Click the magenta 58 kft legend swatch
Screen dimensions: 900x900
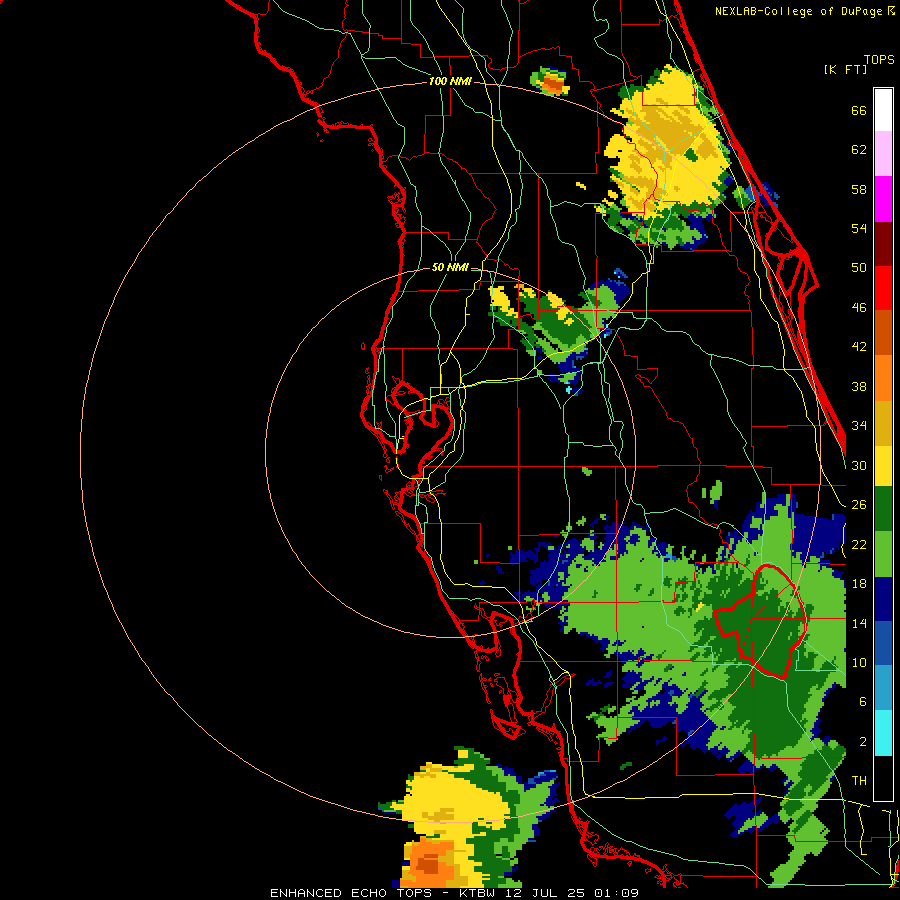(883, 199)
